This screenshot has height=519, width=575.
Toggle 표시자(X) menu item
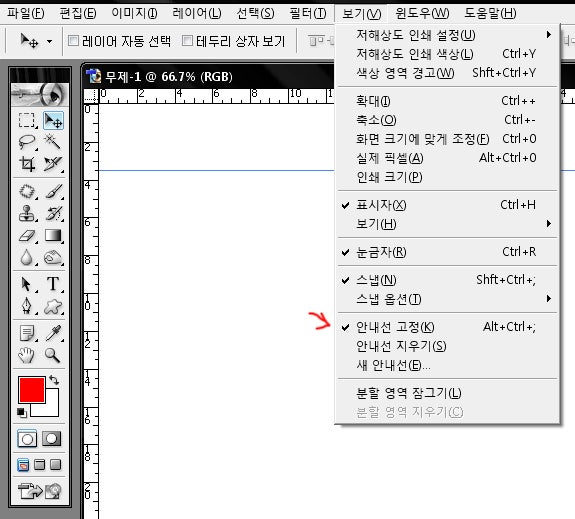[447, 205]
